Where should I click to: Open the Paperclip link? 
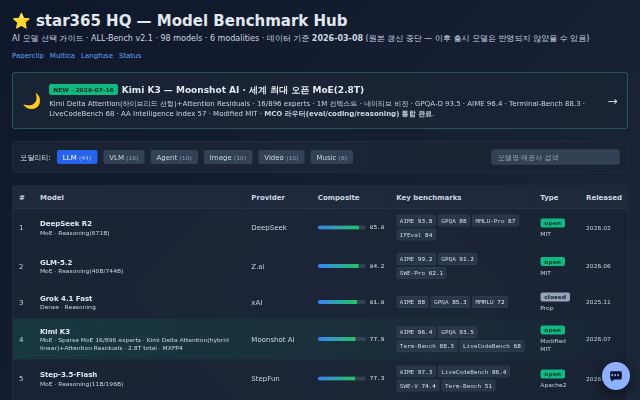28,56
